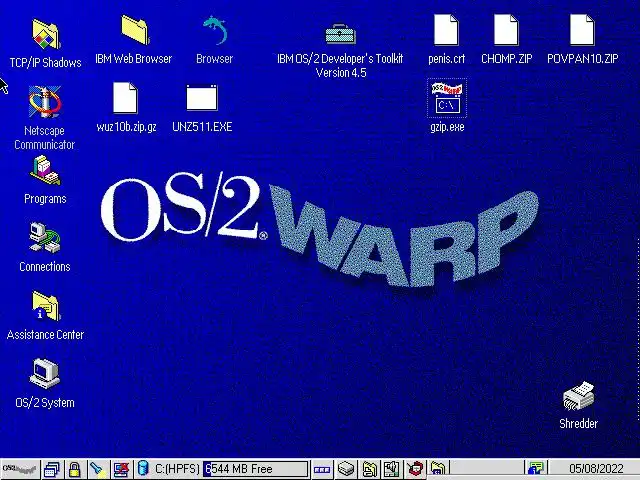Click the flashlight find icon in WarpCenter
This screenshot has height=480, width=640.
coord(98,469)
